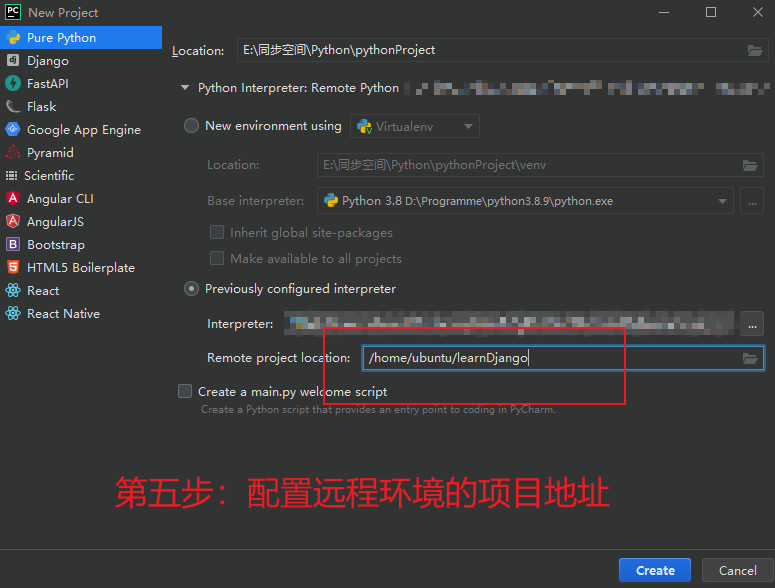Collapse the Python Interpreter section
Viewport: 775px width, 588px height.
pyautogui.click(x=185, y=88)
